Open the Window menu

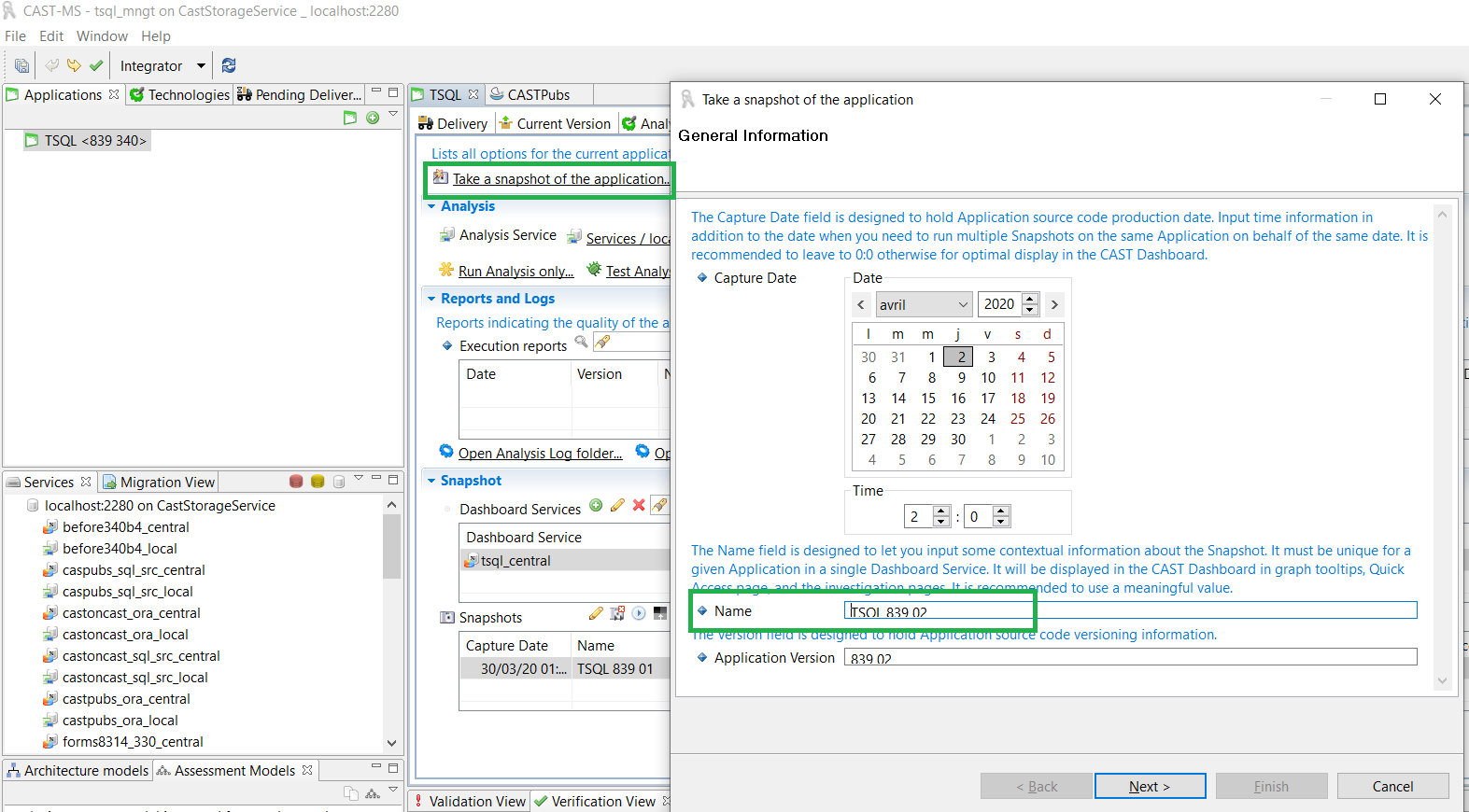coord(102,36)
